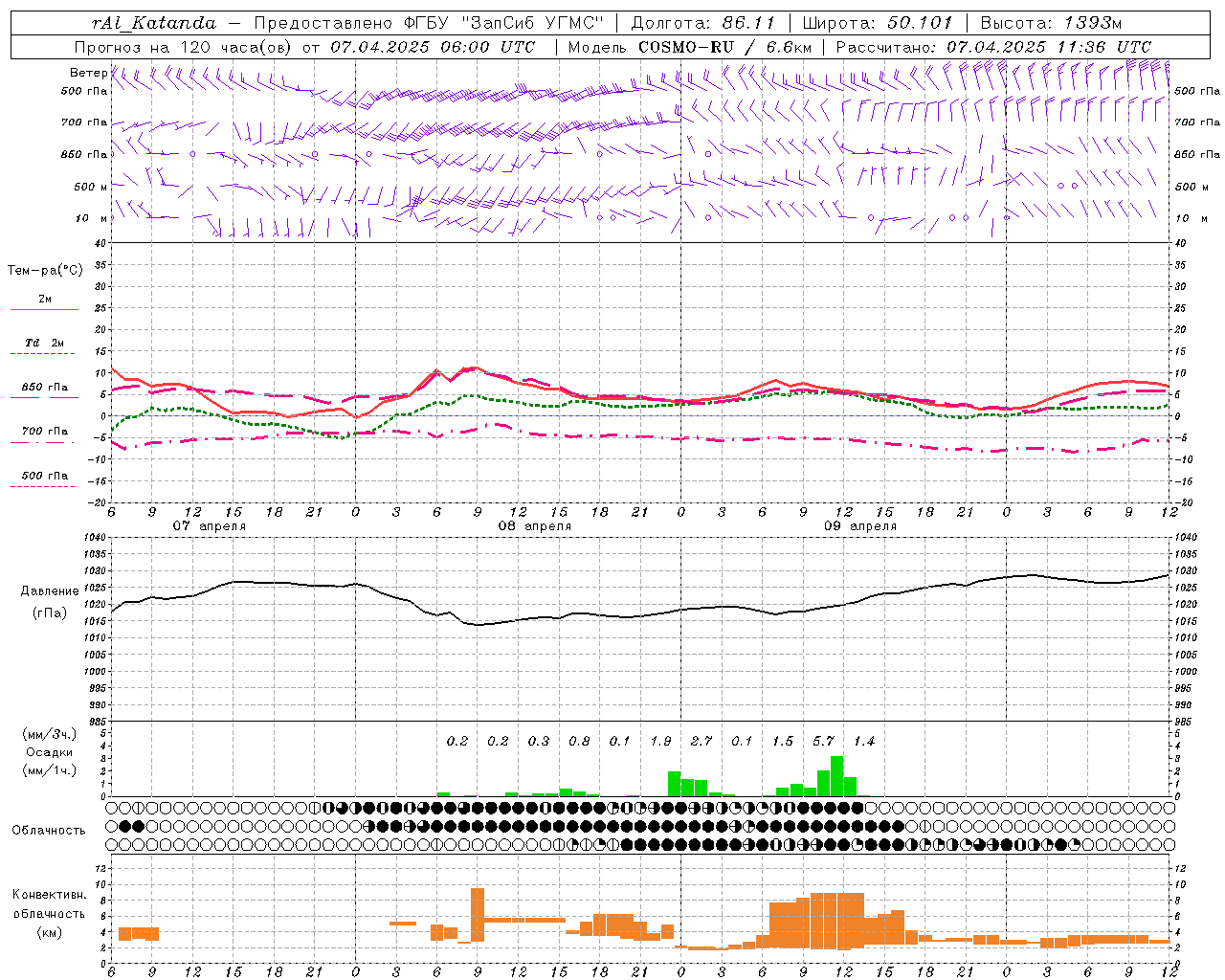Screen dimensions: 1225x980
Task: Click the Облачность cloudiness label
Action: (x=49, y=831)
